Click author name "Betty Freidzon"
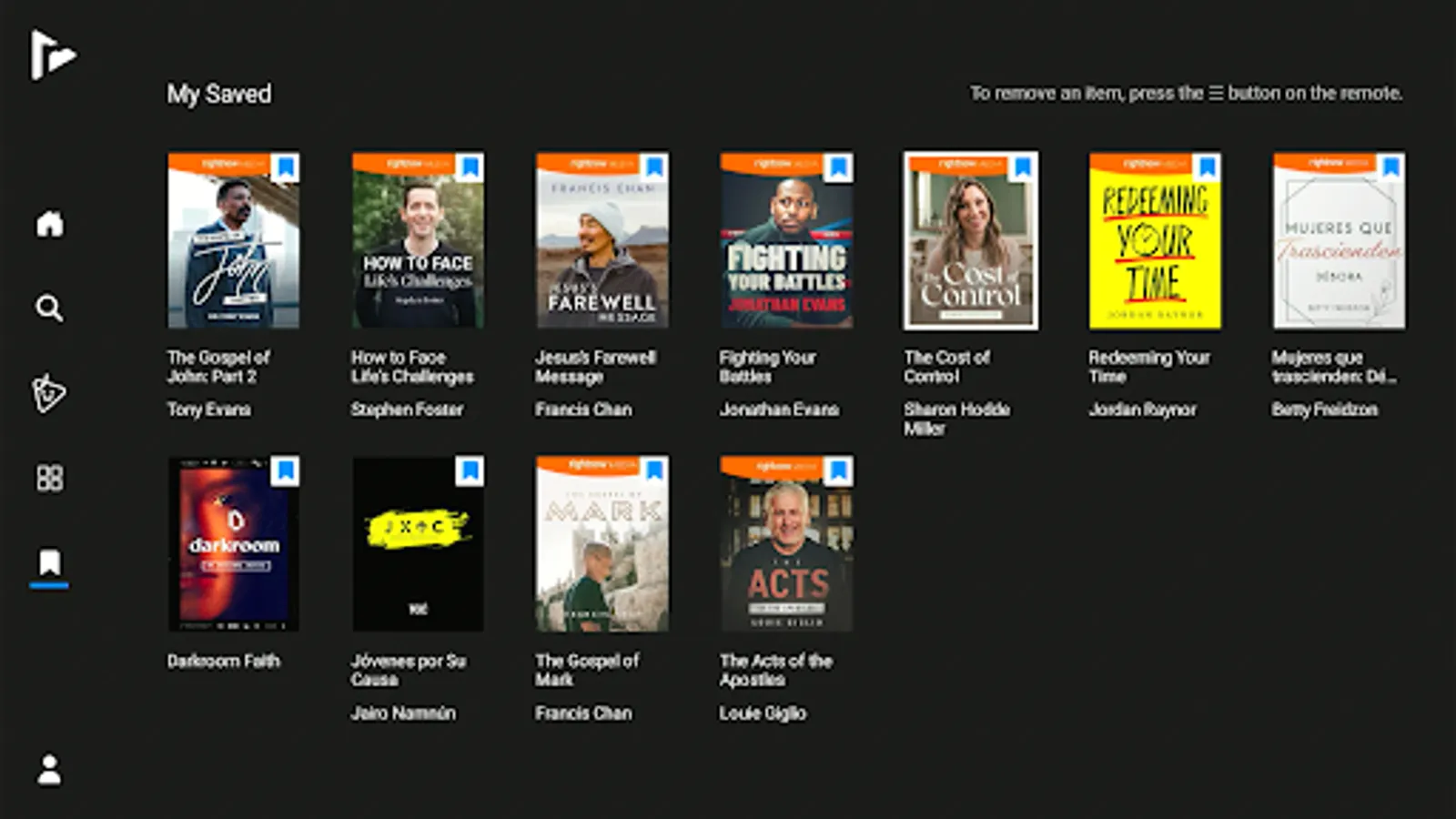The height and width of the screenshot is (819, 1456). point(1325,409)
